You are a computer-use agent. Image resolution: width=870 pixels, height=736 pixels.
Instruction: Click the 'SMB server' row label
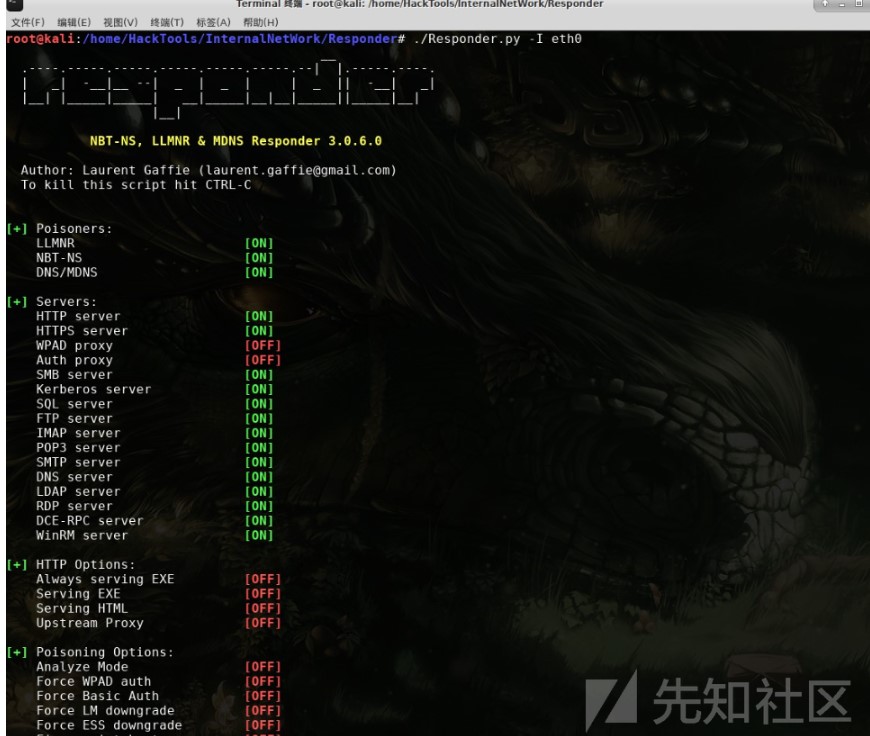tap(74, 375)
